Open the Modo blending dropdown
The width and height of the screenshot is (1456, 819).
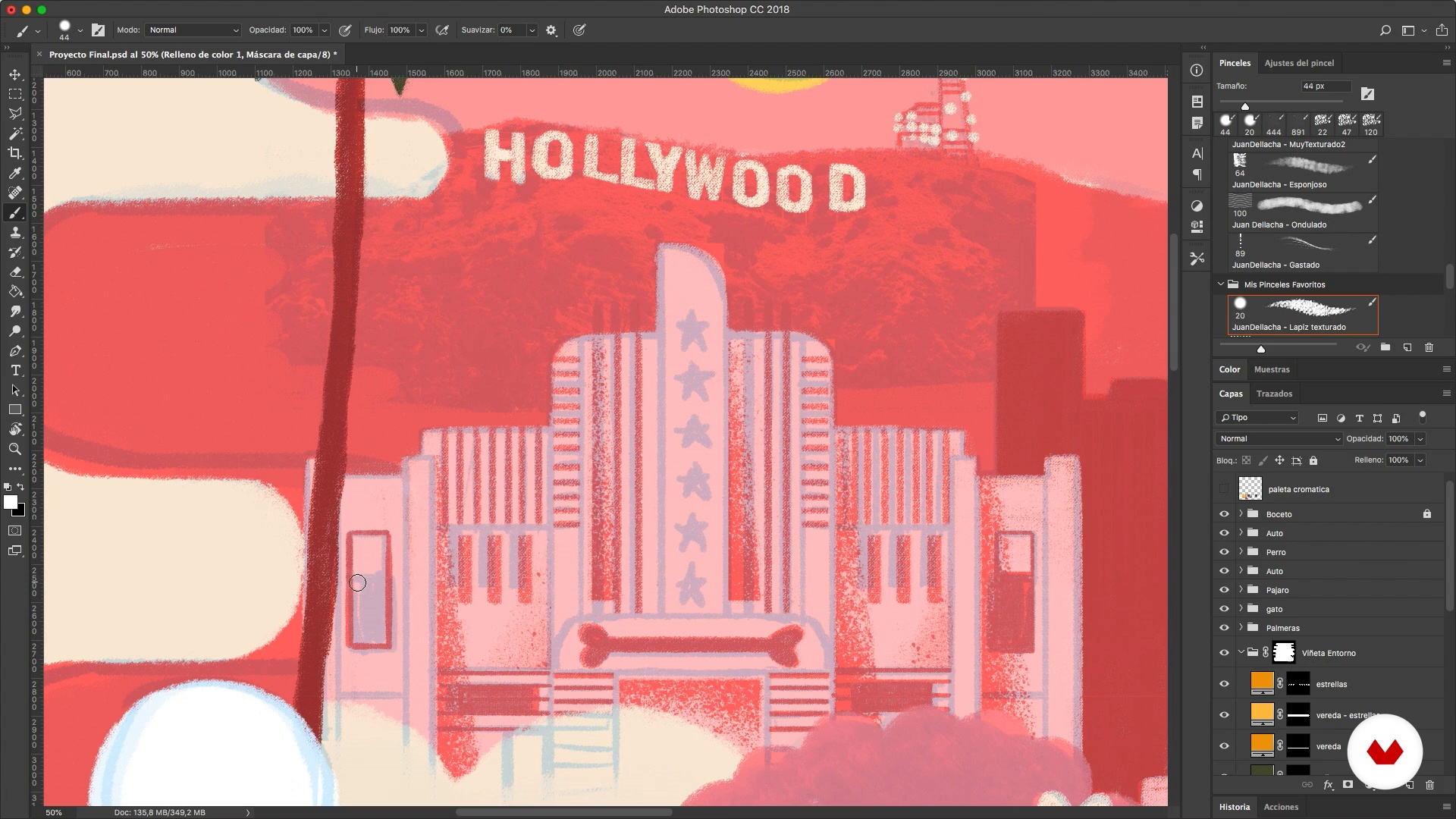193,30
